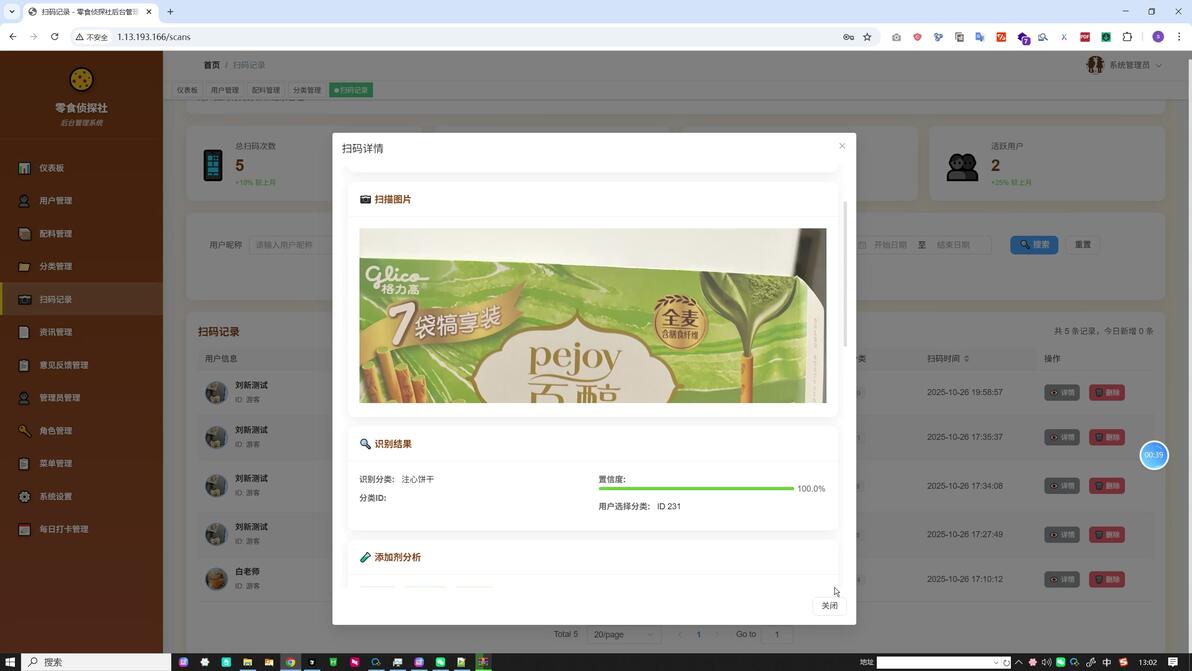
Task: Open 资讯管理 in the sidebar
Action: (x=81, y=332)
